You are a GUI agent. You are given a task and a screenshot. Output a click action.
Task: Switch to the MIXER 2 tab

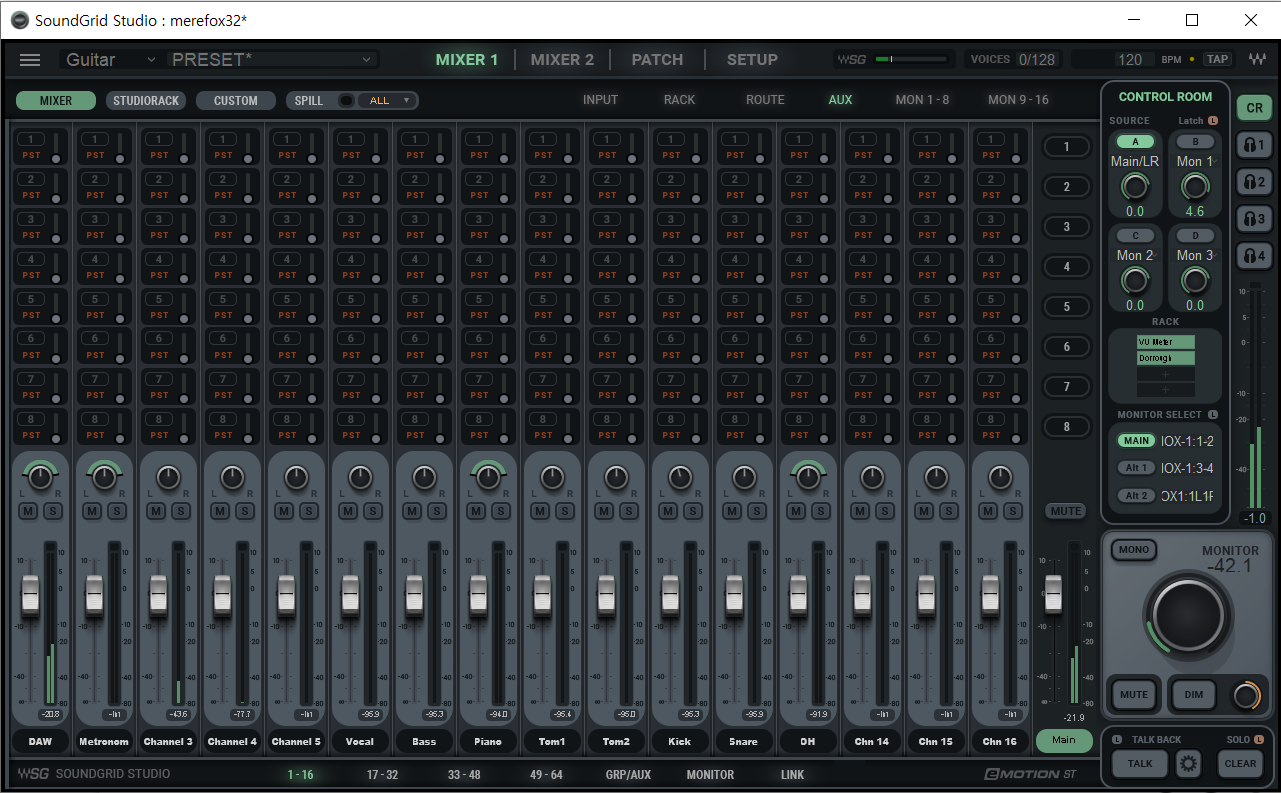[x=562, y=60]
